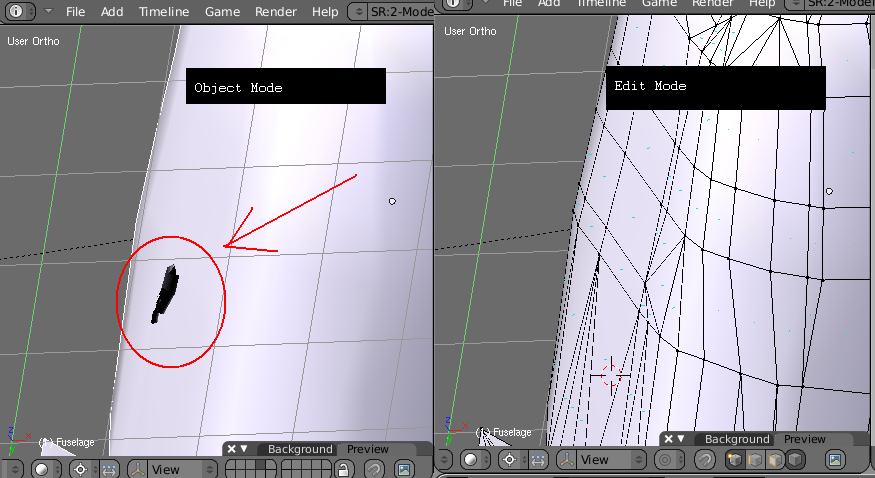Select first layer button in Object Mode layer grid

[231, 465]
